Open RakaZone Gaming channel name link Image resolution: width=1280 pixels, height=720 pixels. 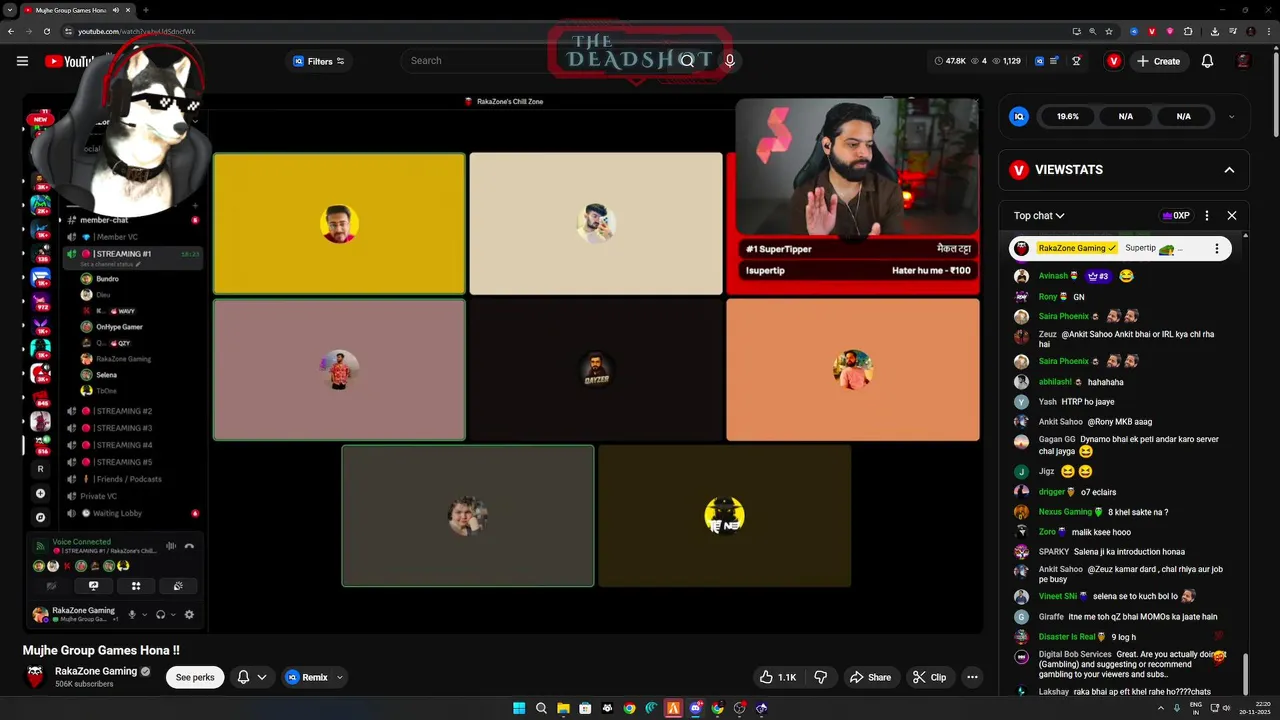pos(96,671)
